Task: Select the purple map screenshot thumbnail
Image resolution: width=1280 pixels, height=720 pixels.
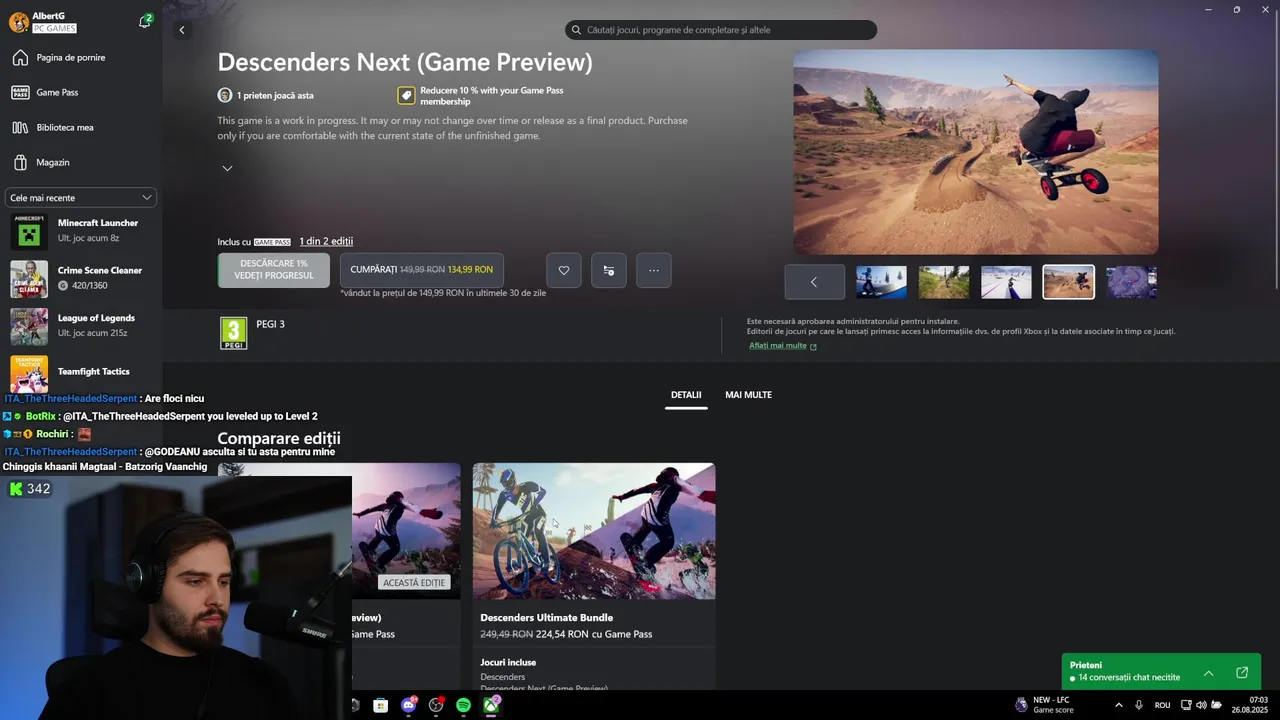Action: point(1131,282)
